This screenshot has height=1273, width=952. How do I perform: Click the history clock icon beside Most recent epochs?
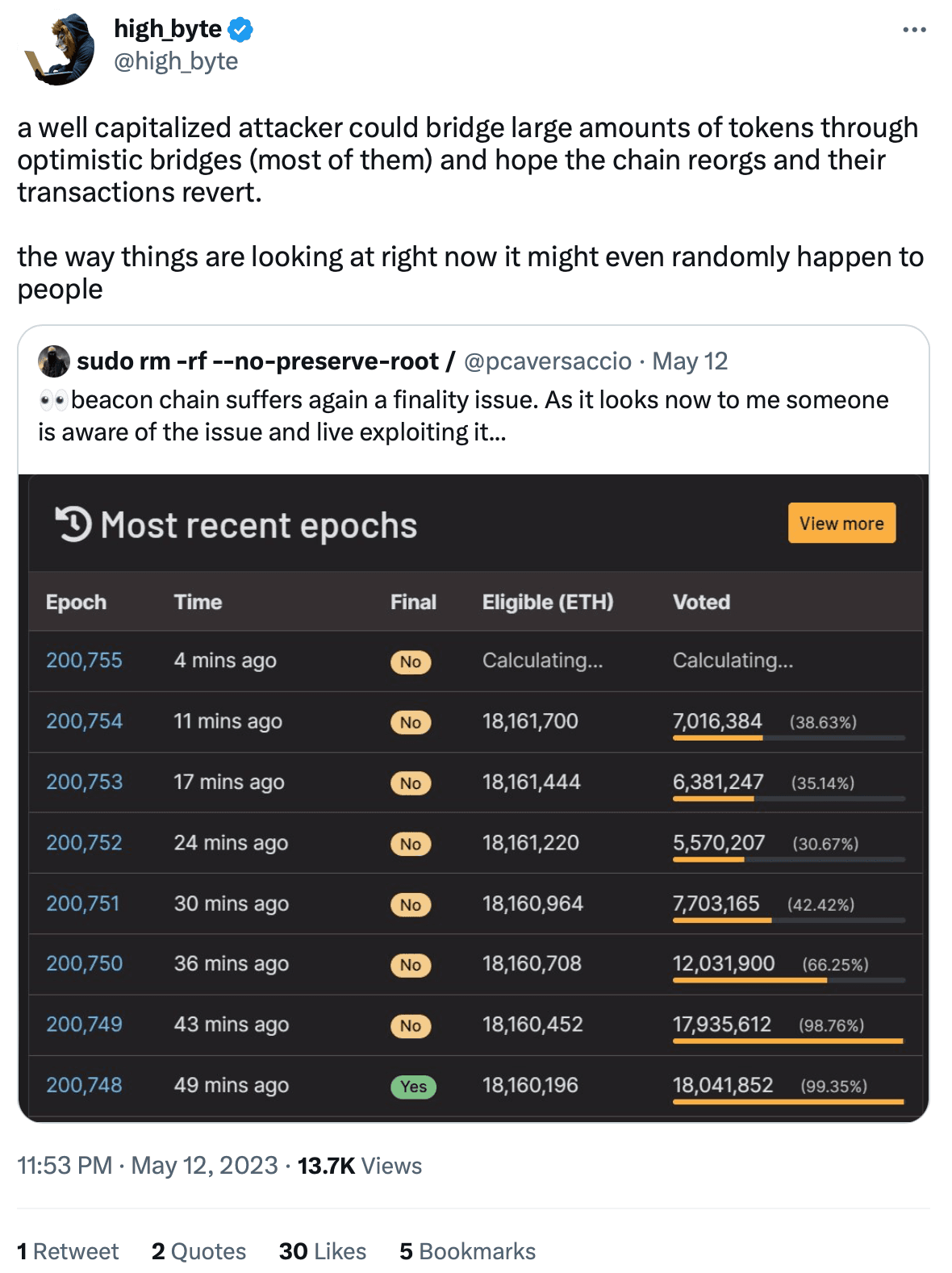point(73,524)
